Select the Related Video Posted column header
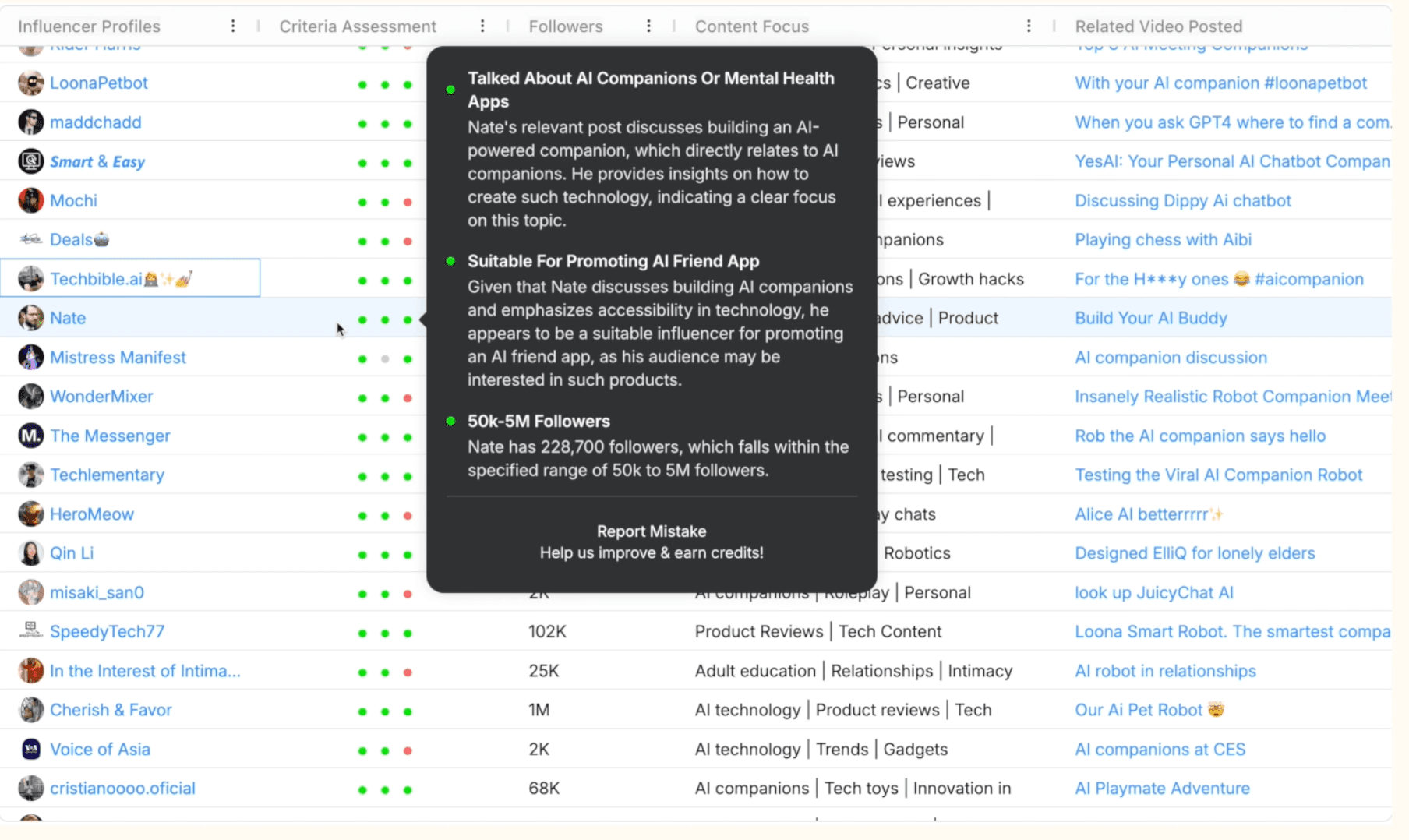This screenshot has width=1409, height=840. pyautogui.click(x=1159, y=26)
